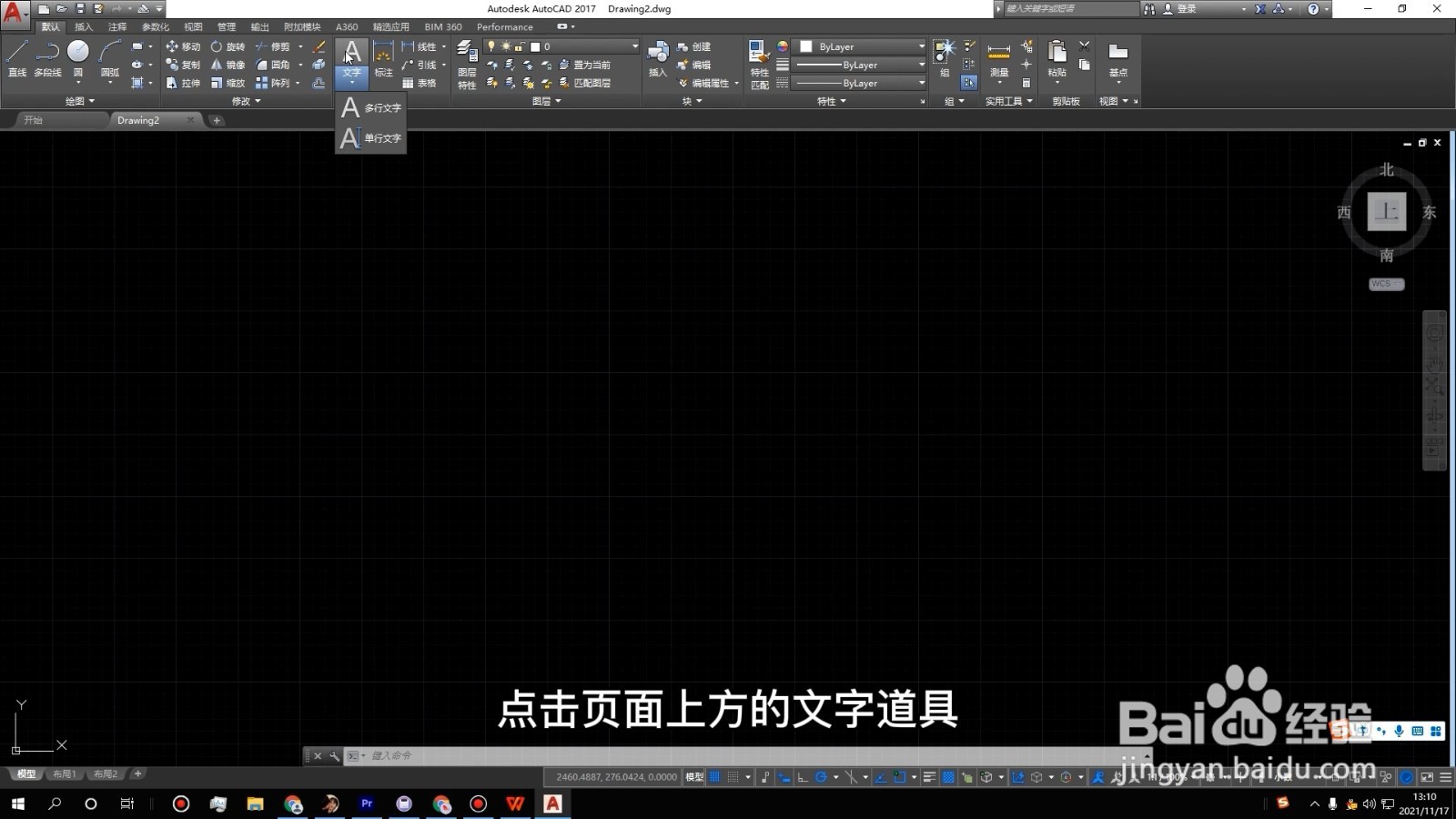The image size is (1456, 819).
Task: Select the 圆弧 (Arc) tool
Action: click(x=110, y=59)
